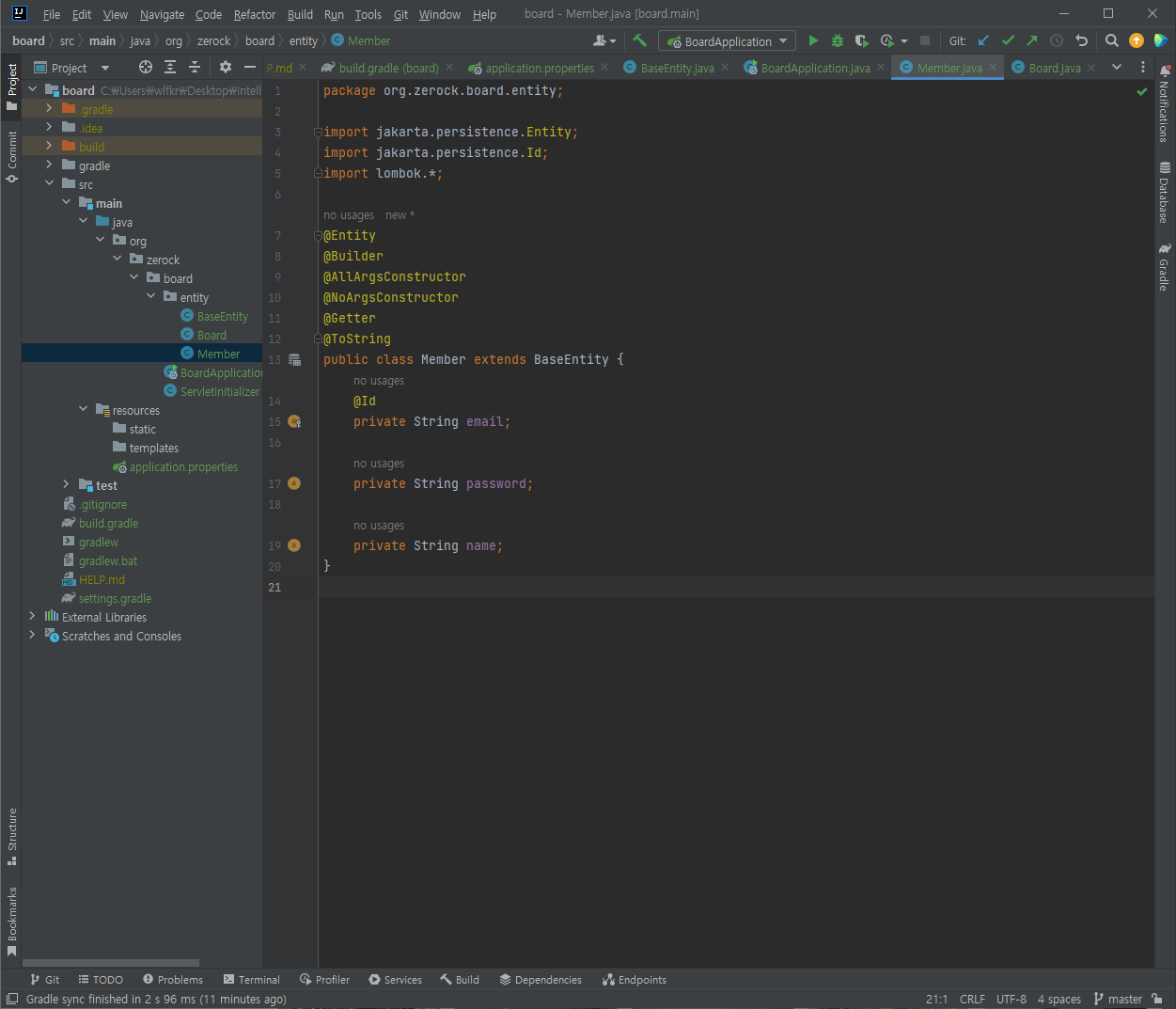1176x1009 pixels.
Task: Expand the build folder node
Action: point(49,146)
